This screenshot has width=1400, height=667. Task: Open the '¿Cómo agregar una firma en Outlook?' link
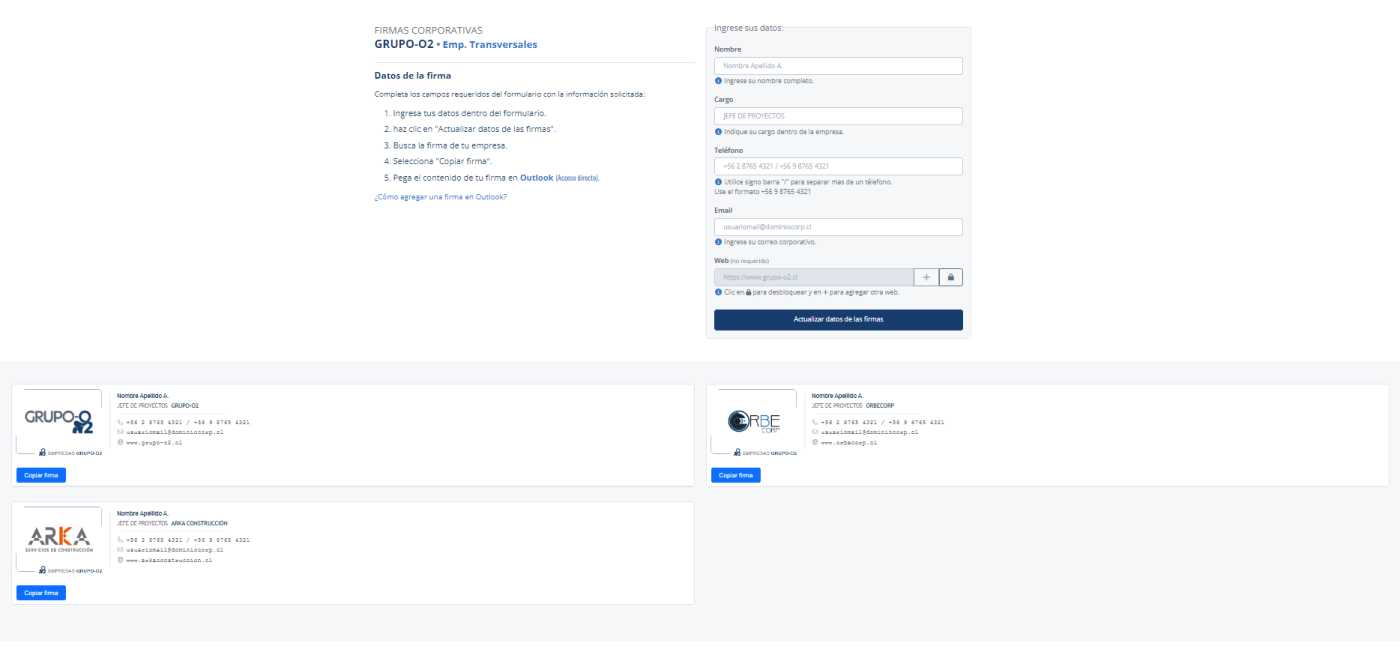click(440, 197)
